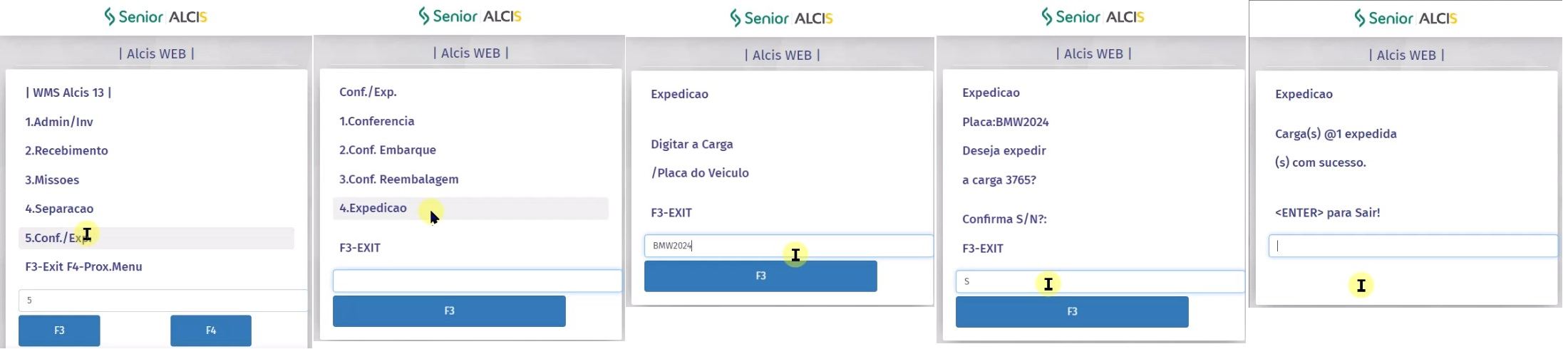Choose 3.Missoes from the main menu
The width and height of the screenshot is (1568, 349).
coord(52,180)
